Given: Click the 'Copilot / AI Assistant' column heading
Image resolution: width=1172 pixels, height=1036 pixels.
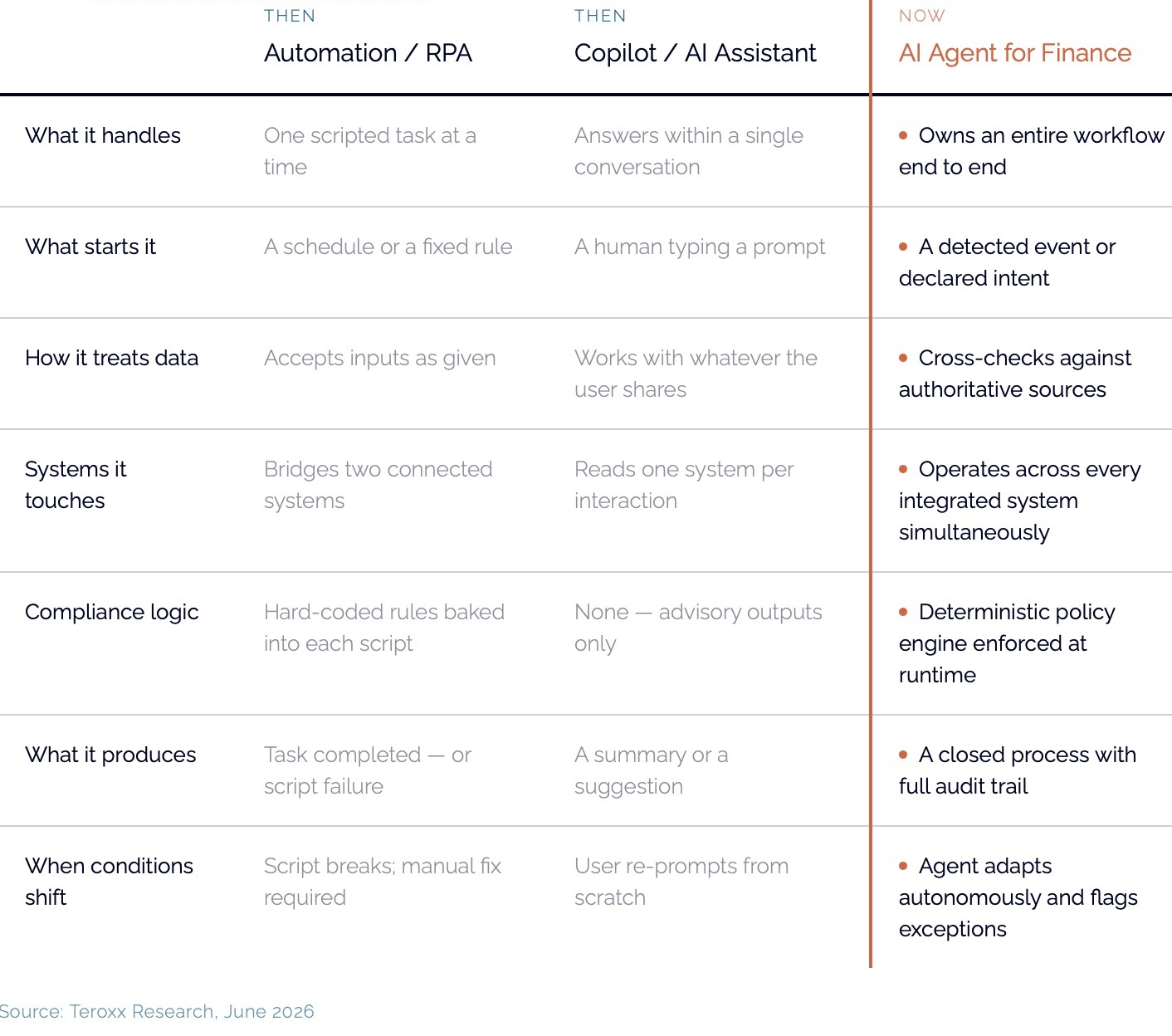Looking at the screenshot, I should (695, 53).
